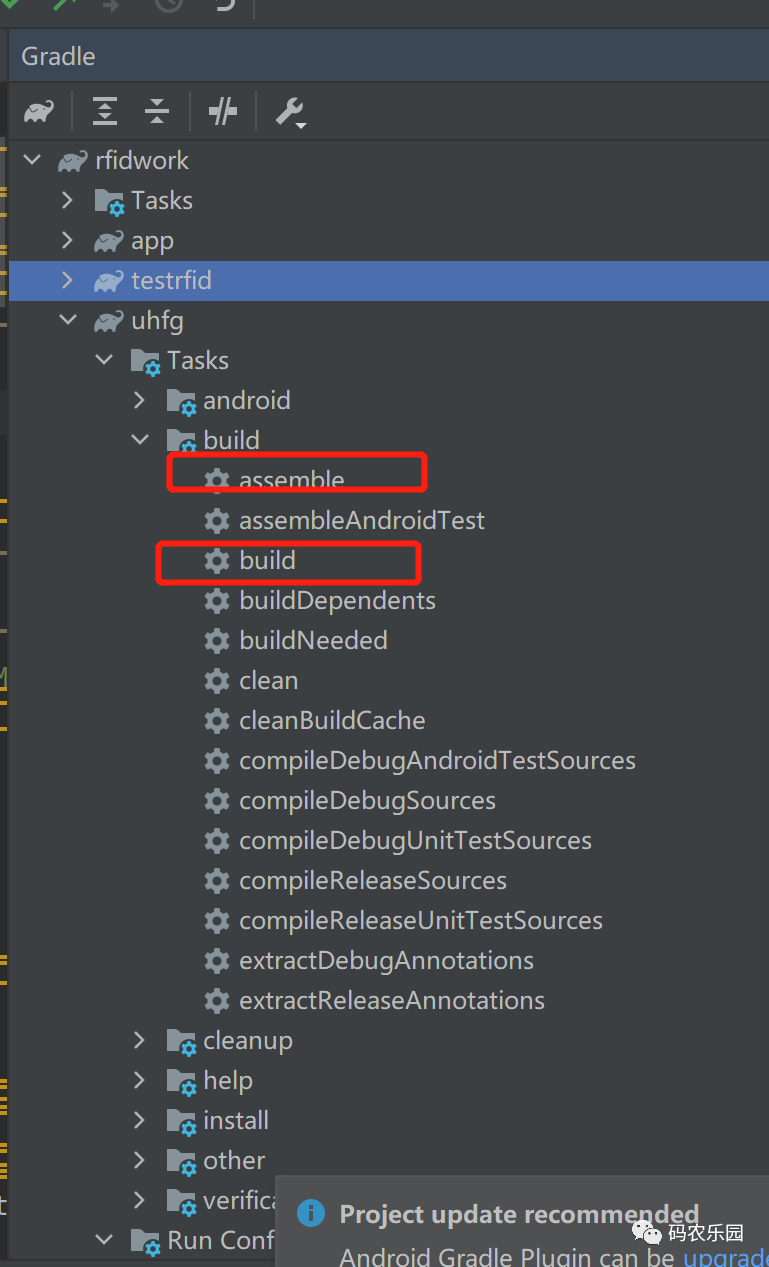Click the Gradle panel title tab
The image size is (769, 1267).
coord(59,57)
